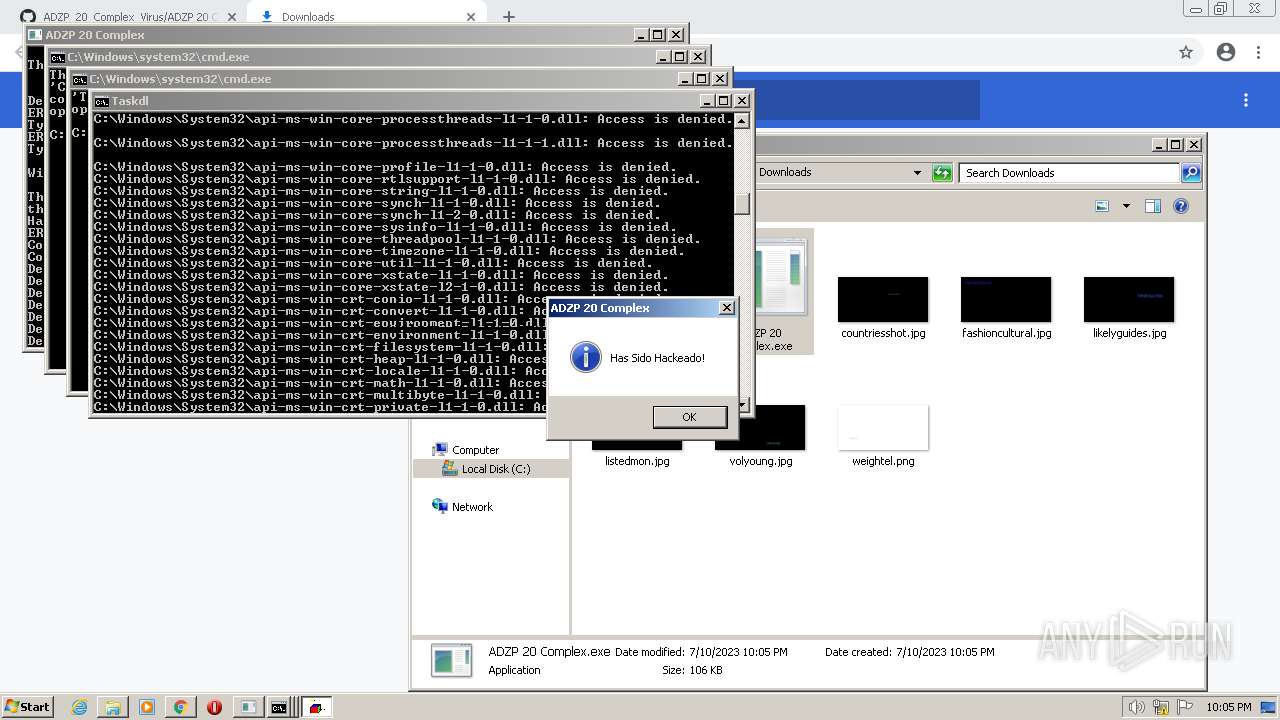
Task: Close the Downloads browser tab
Action: tap(471, 17)
